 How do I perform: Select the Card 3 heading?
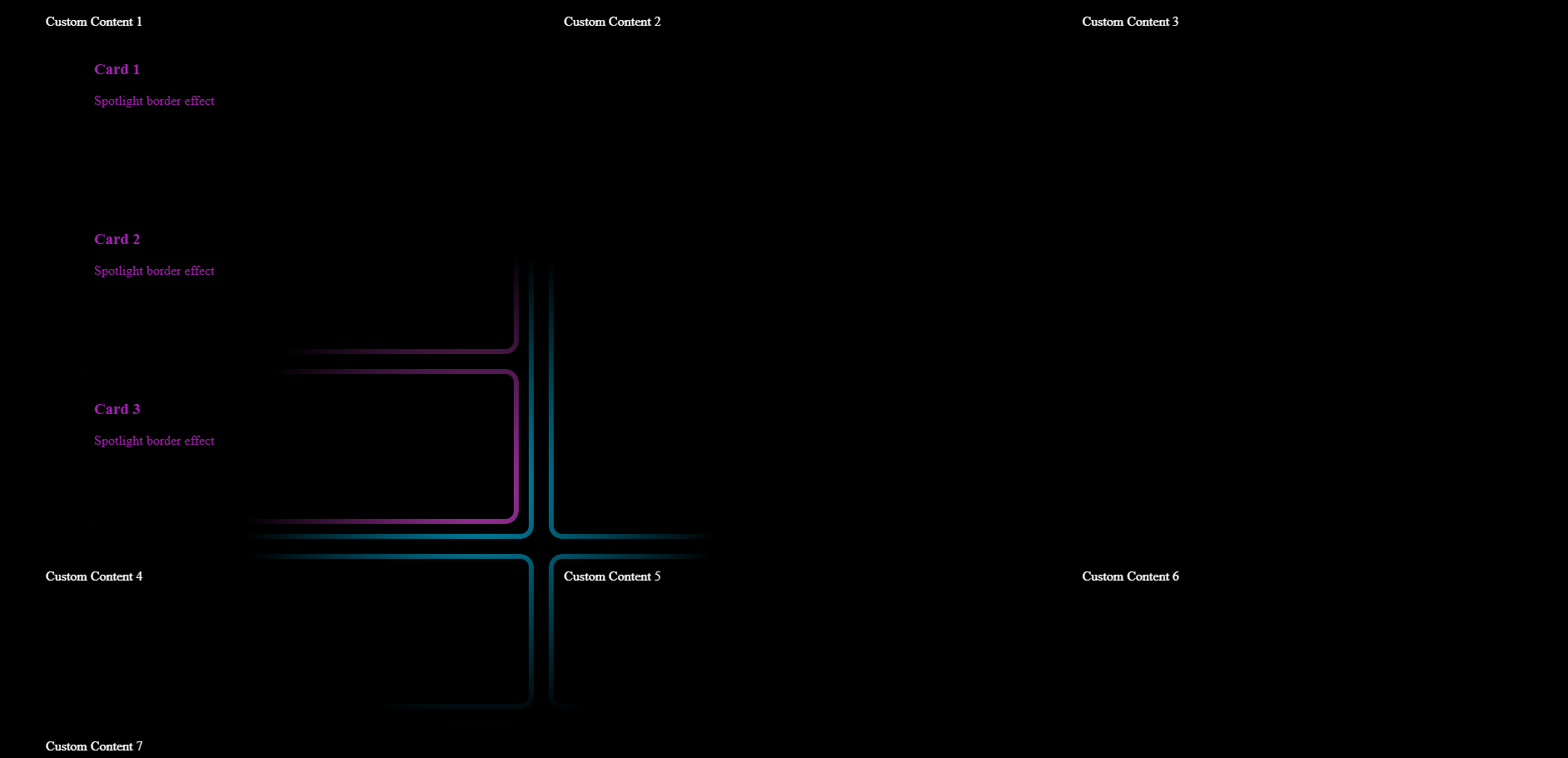(x=117, y=409)
